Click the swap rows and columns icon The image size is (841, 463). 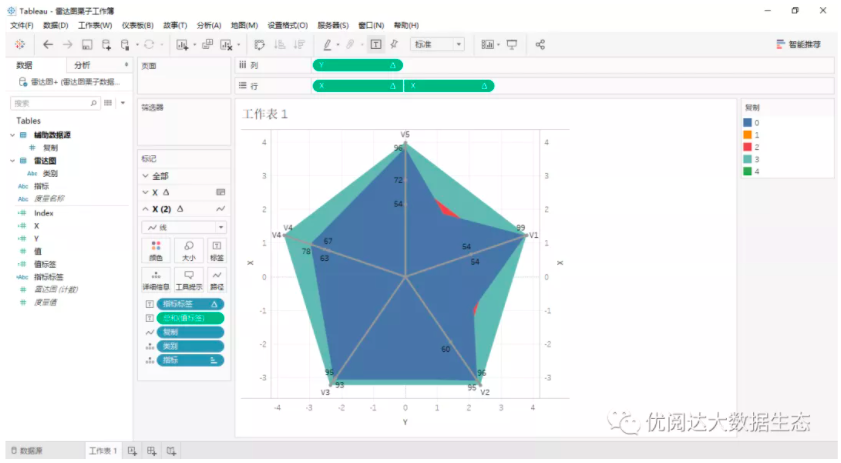click(x=260, y=45)
